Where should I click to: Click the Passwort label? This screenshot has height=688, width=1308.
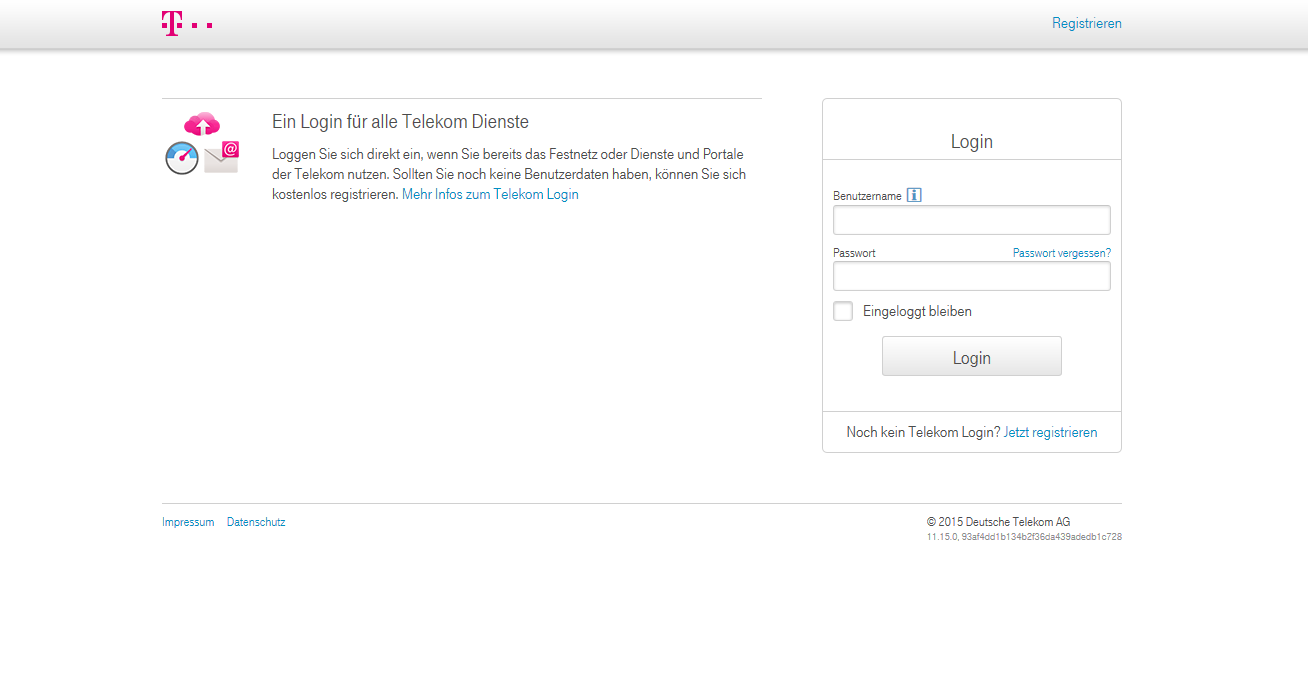[x=854, y=253]
